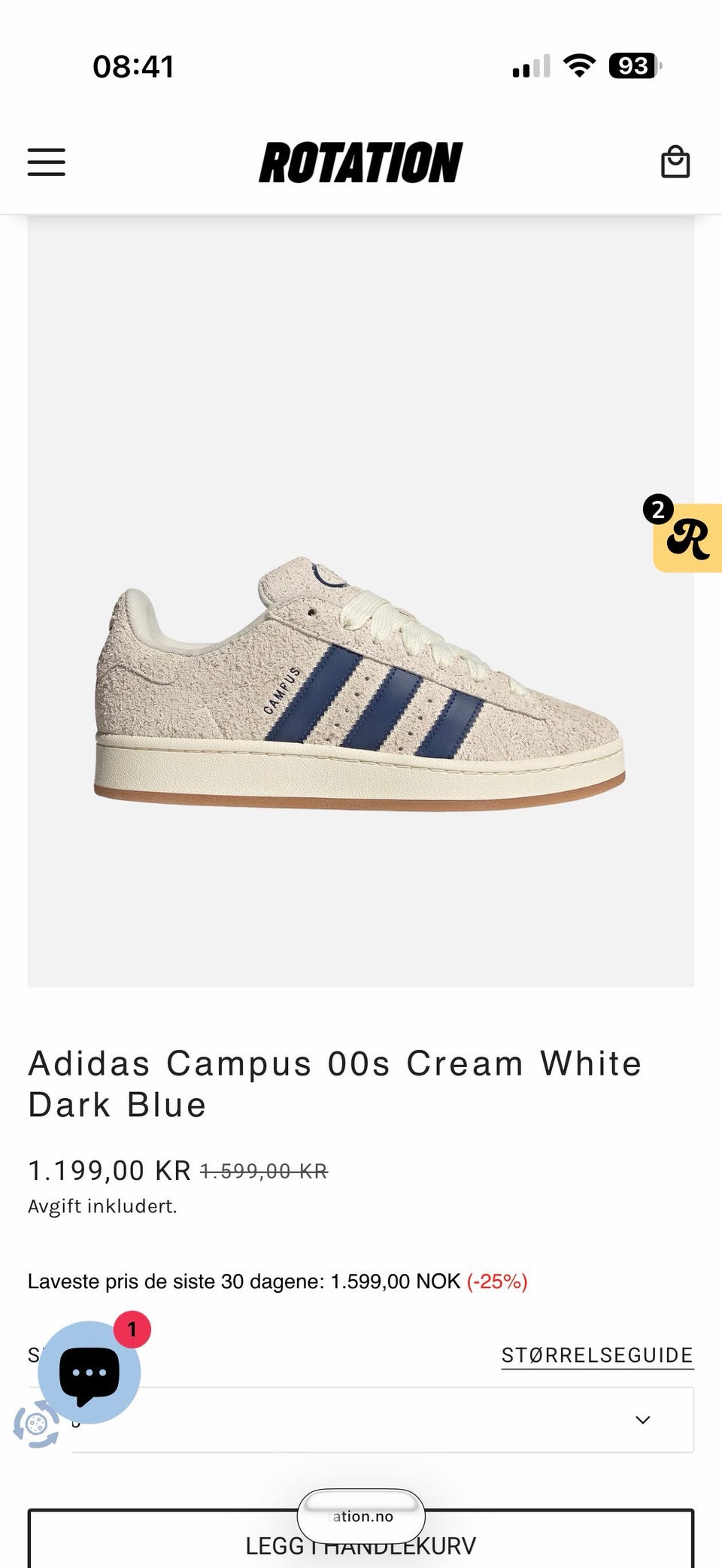Tap the cookie settings icon
The height and width of the screenshot is (1568, 722).
[35, 1423]
